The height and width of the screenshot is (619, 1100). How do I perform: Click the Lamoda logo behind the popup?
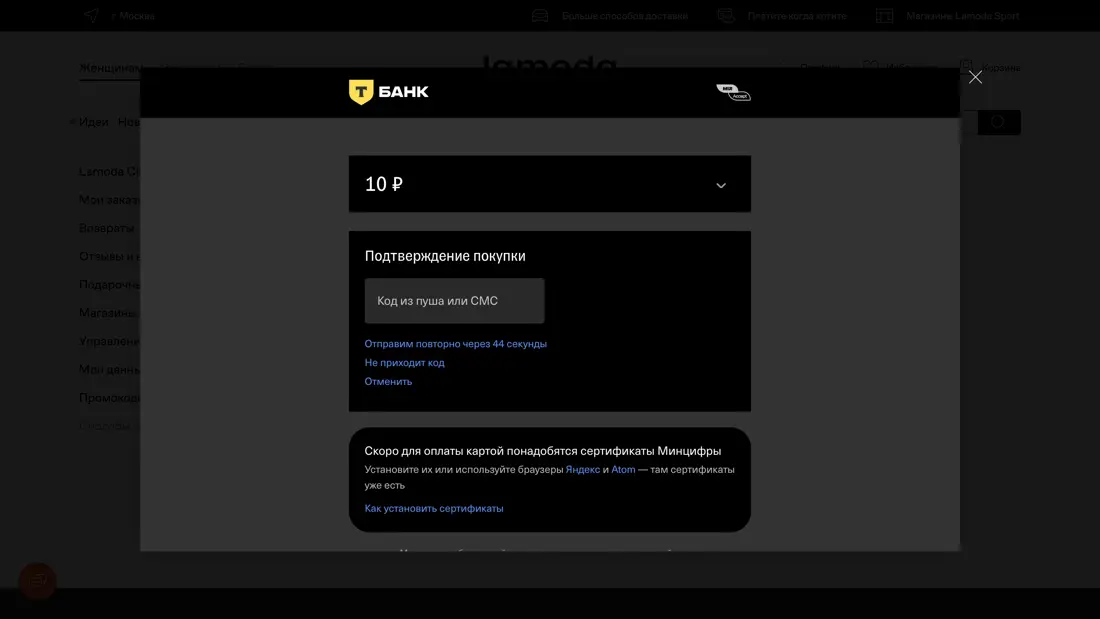click(549, 62)
